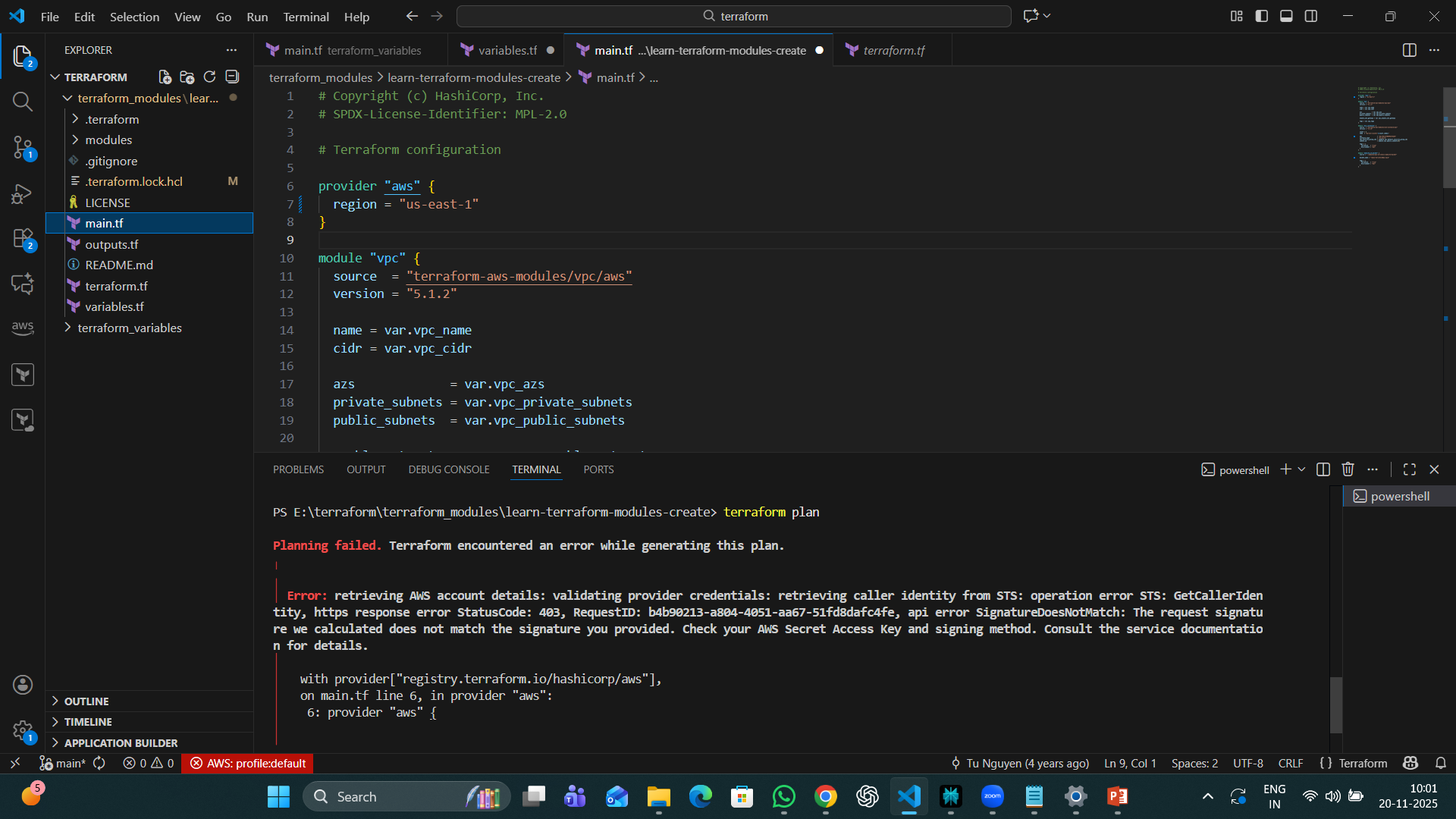
Task: Open Source Control view
Action: (x=23, y=147)
